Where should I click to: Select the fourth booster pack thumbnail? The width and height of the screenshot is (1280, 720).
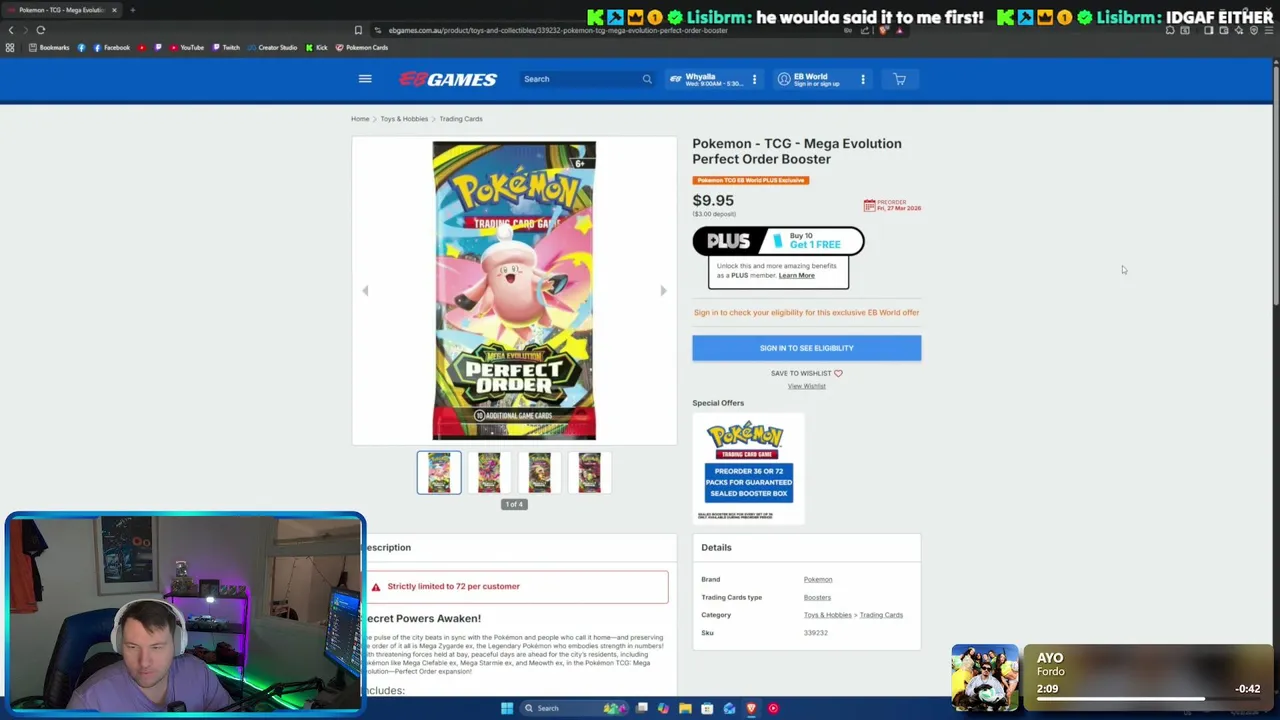tap(589, 473)
